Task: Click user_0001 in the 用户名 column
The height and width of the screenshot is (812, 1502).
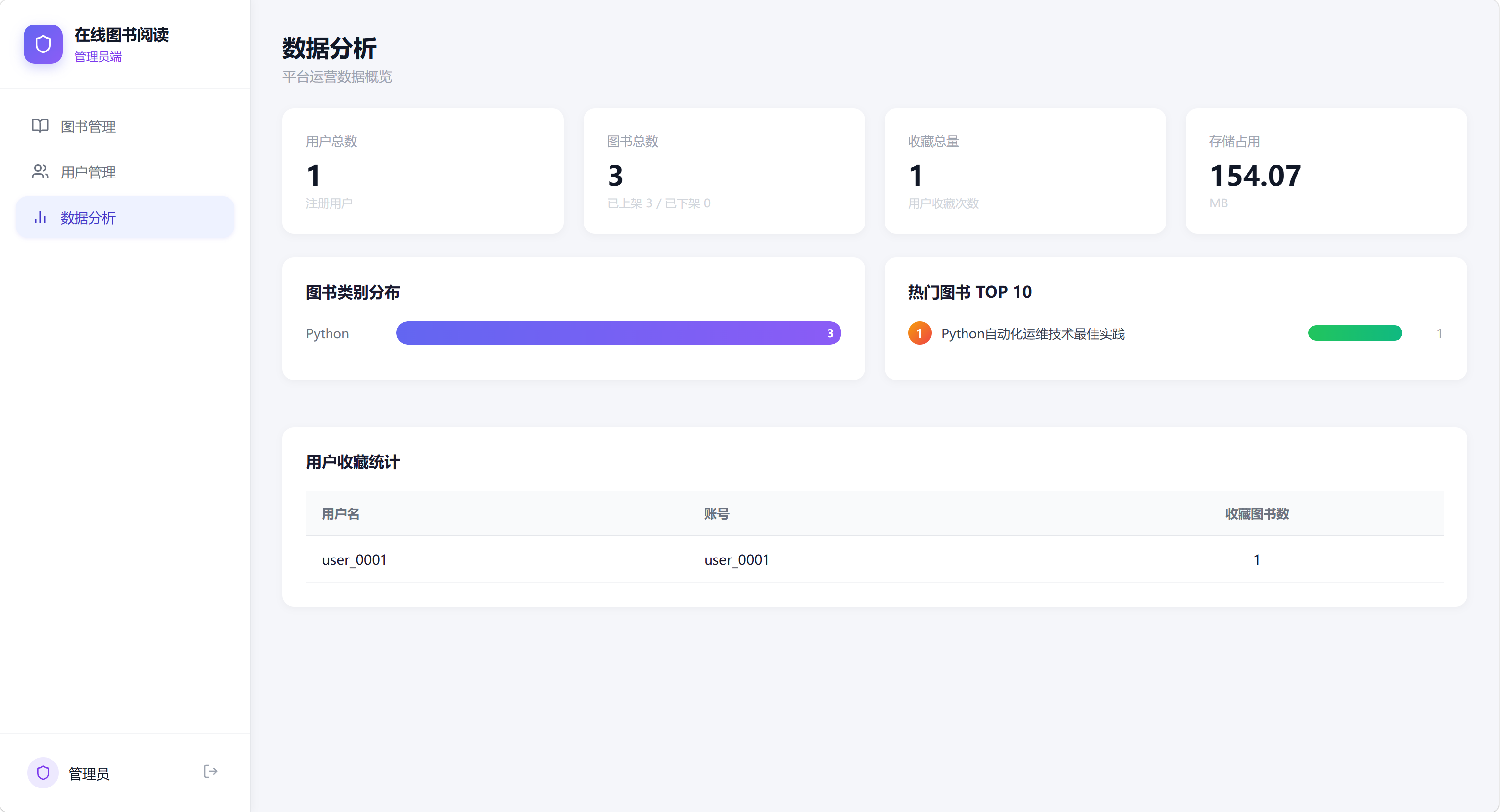Action: [x=355, y=560]
